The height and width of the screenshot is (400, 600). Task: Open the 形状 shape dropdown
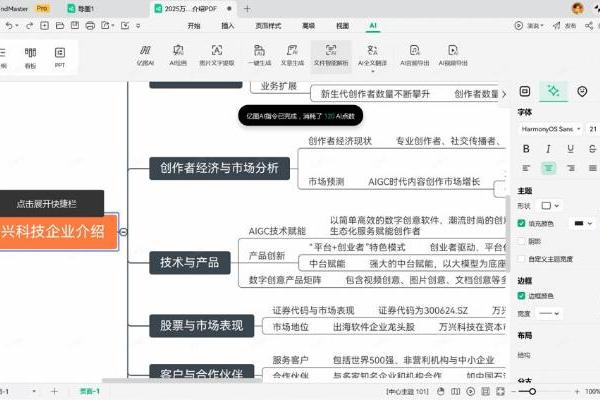click(x=550, y=206)
